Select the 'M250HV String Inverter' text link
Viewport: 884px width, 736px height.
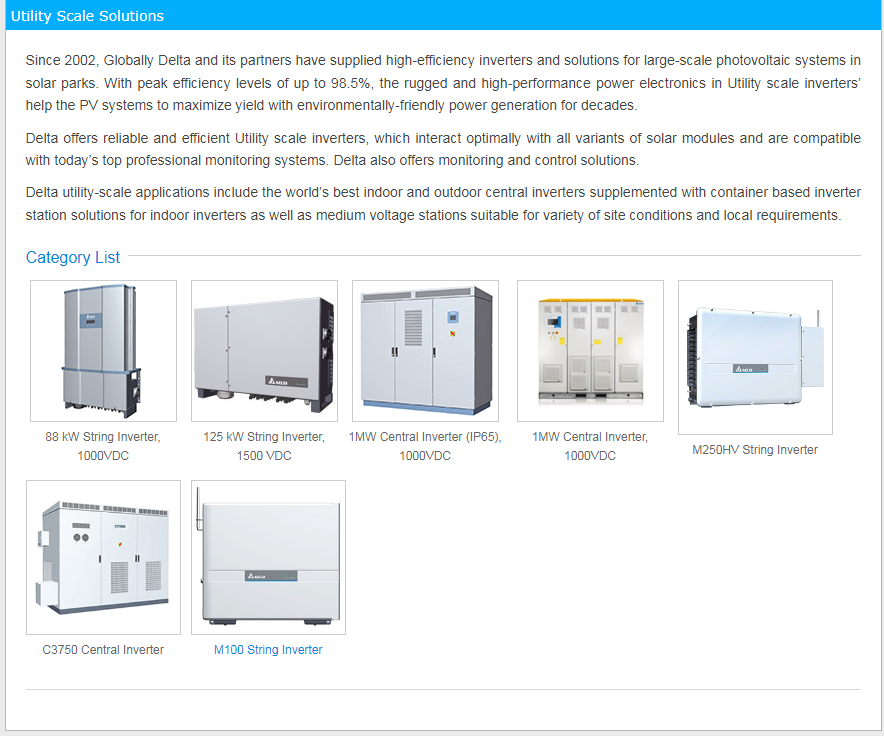click(x=755, y=450)
